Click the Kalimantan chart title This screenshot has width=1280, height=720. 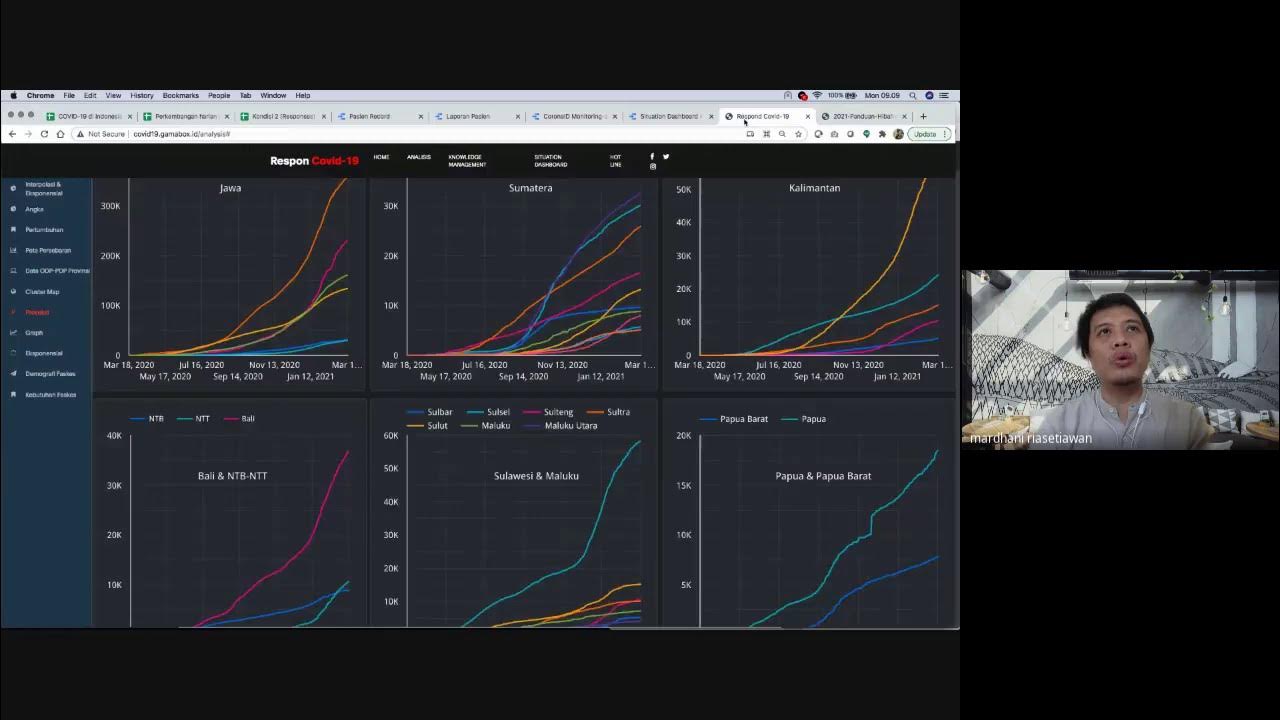(814, 188)
